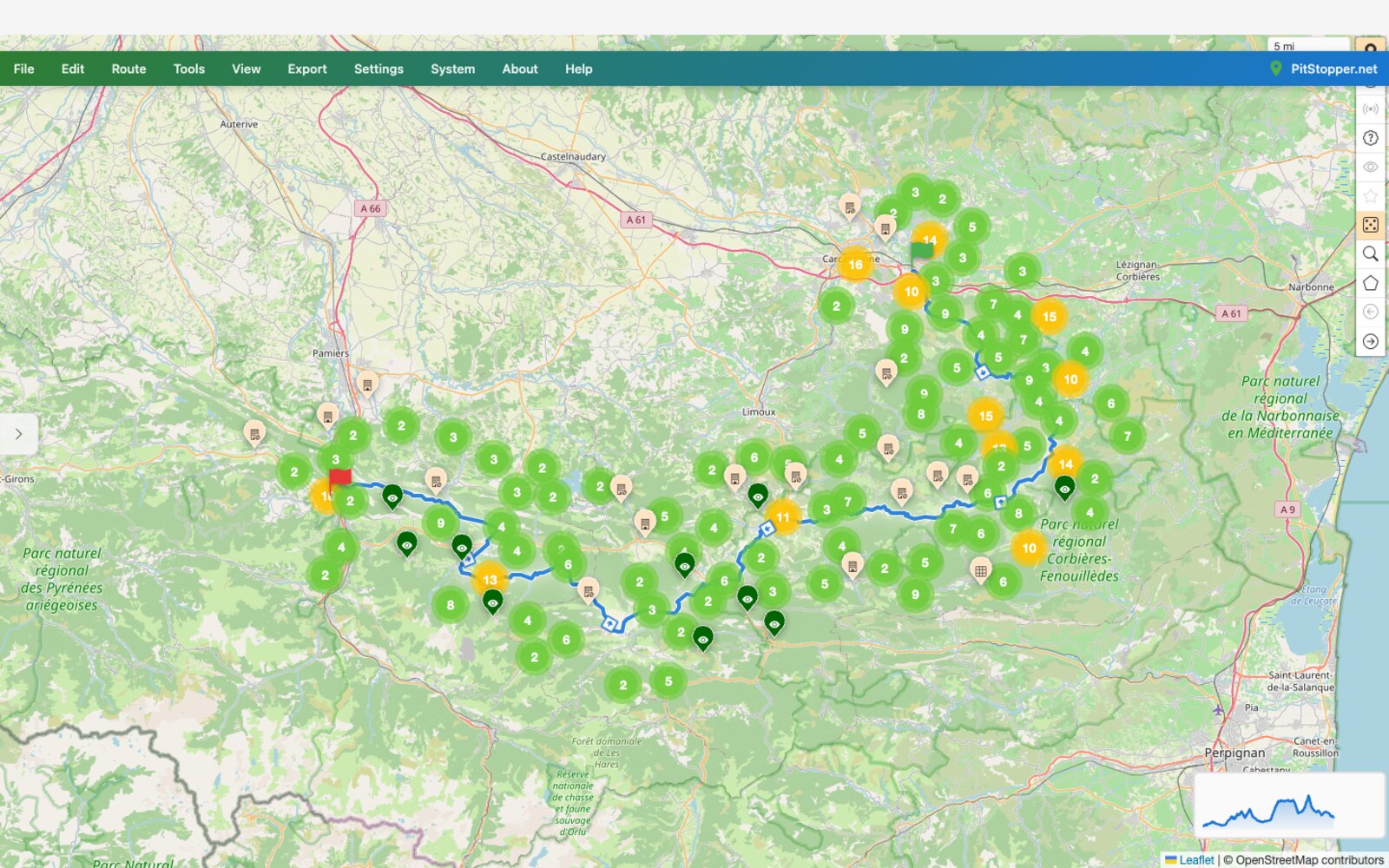Expand the 15 cluster near Lézignan-Corbières

[x=1050, y=317]
